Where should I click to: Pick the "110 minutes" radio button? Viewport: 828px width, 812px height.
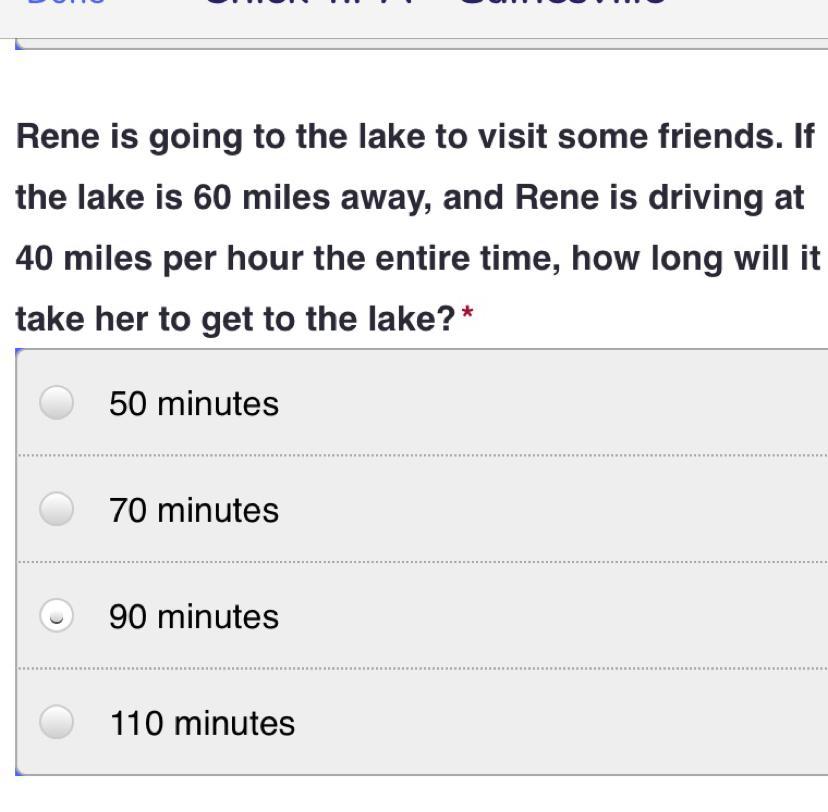click(57, 722)
